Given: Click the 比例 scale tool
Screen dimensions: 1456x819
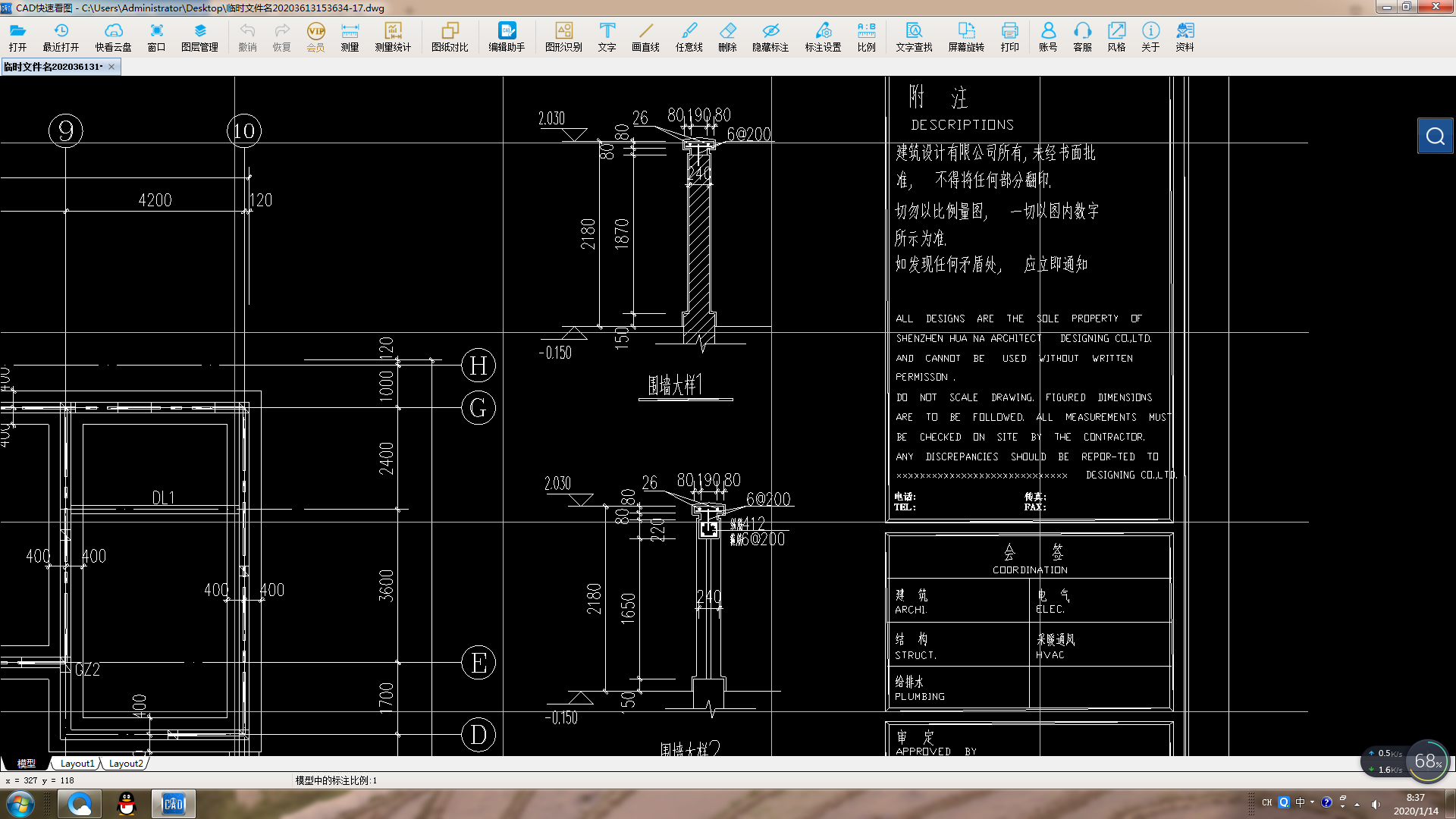Looking at the screenshot, I should click(866, 36).
